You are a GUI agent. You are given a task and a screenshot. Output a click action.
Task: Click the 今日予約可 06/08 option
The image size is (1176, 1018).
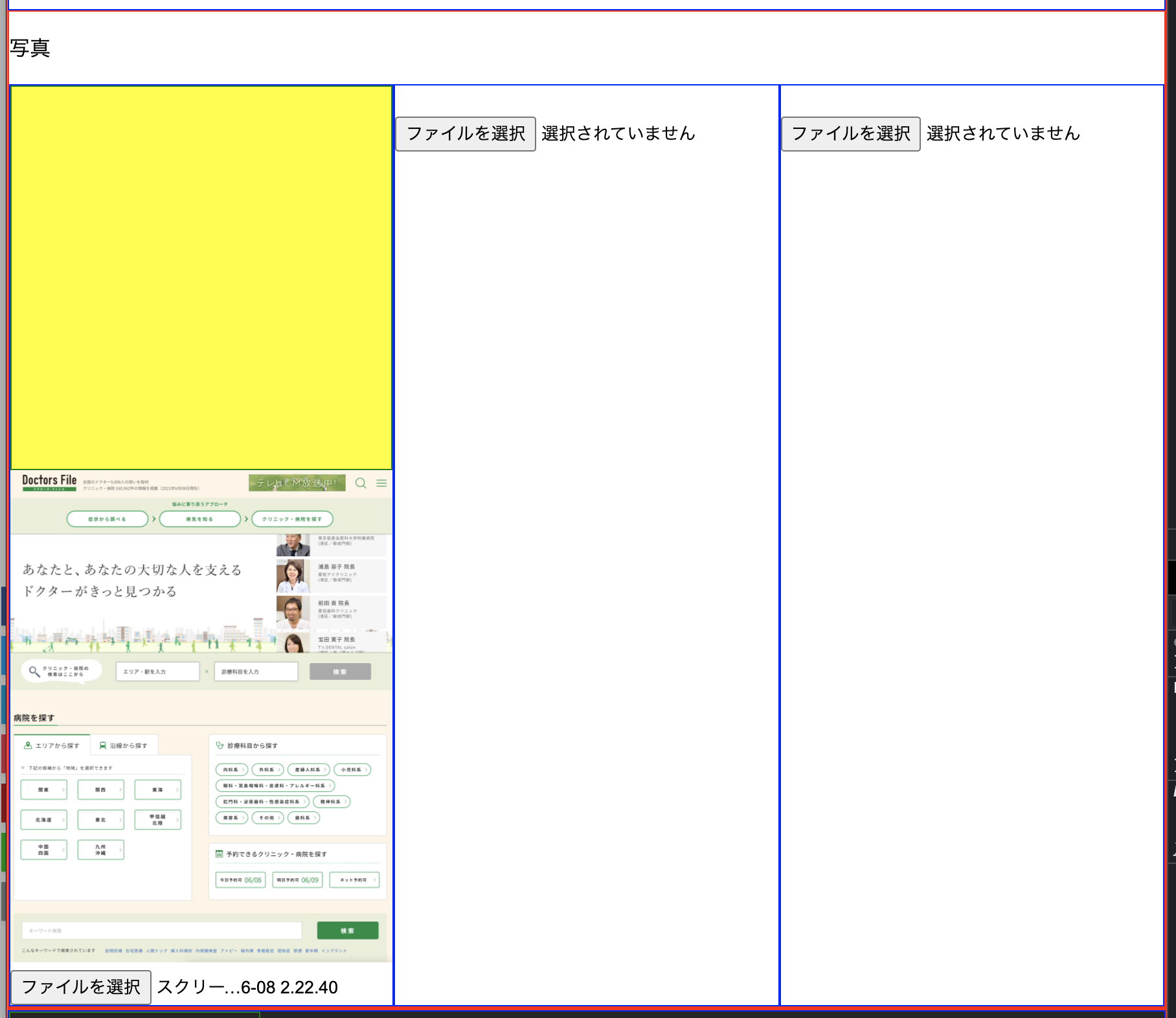pos(240,880)
